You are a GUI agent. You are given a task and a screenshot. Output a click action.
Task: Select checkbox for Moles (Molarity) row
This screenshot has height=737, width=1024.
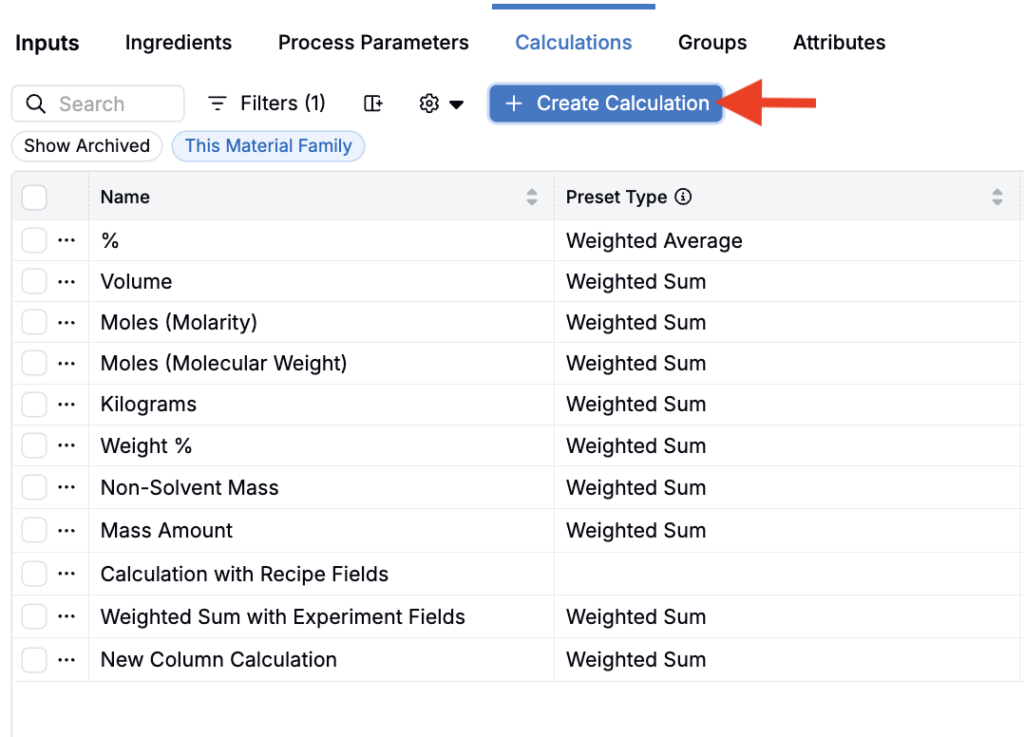pyautogui.click(x=34, y=322)
